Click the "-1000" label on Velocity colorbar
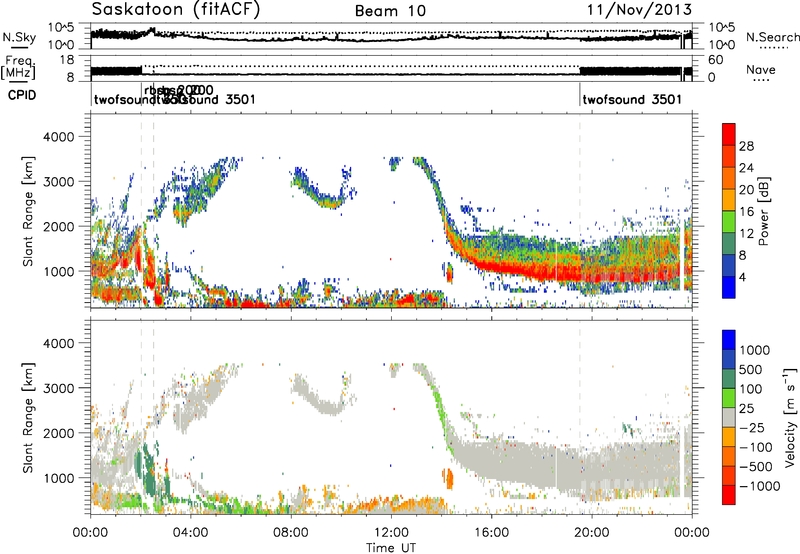This screenshot has height=554, width=800. (759, 486)
